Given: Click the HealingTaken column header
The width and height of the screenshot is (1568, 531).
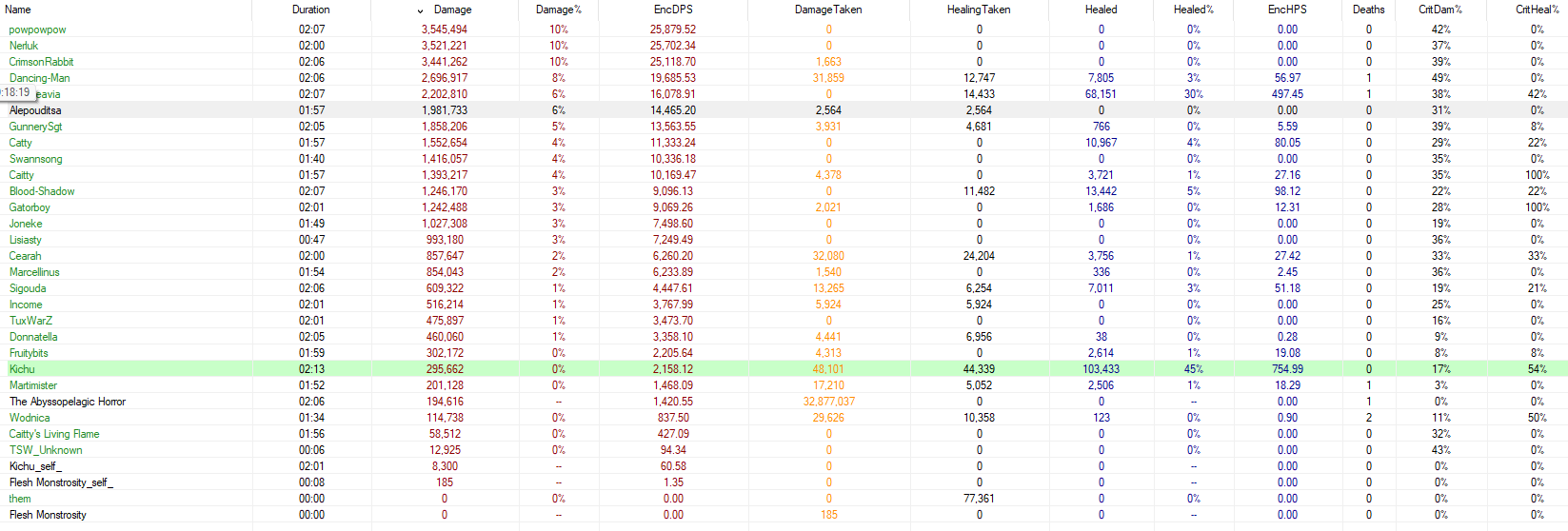Looking at the screenshot, I should tap(978, 10).
